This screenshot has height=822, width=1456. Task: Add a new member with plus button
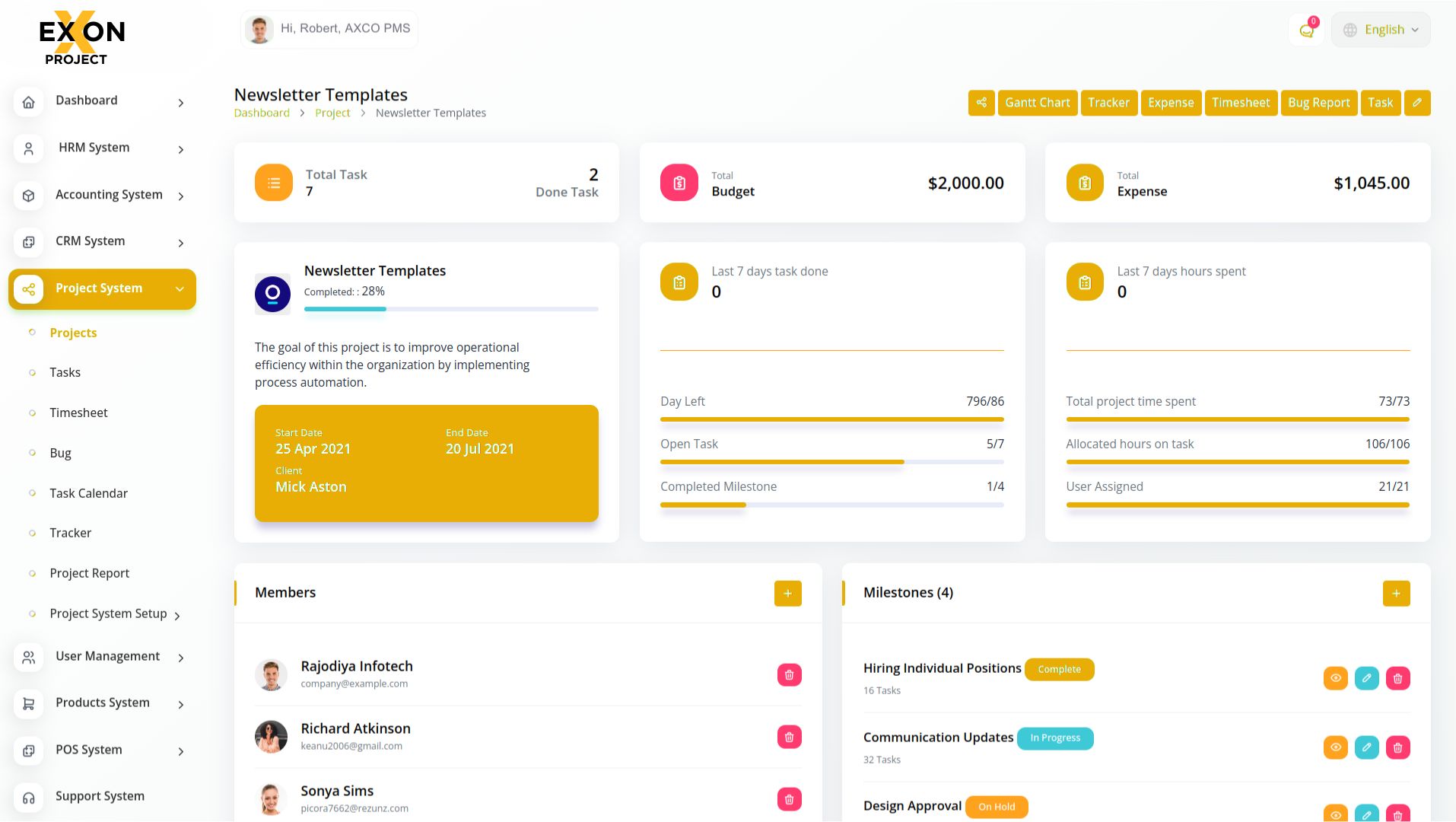[x=787, y=594]
